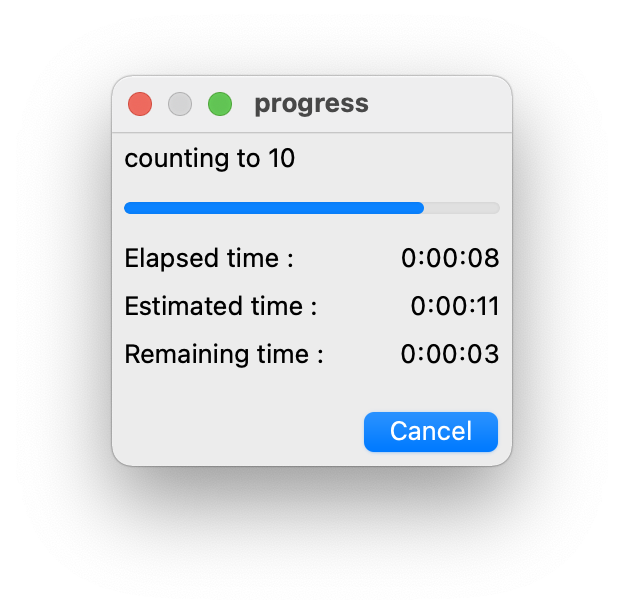The image size is (624, 614).
Task: Click empty title bar area right of title
Action: click(440, 103)
